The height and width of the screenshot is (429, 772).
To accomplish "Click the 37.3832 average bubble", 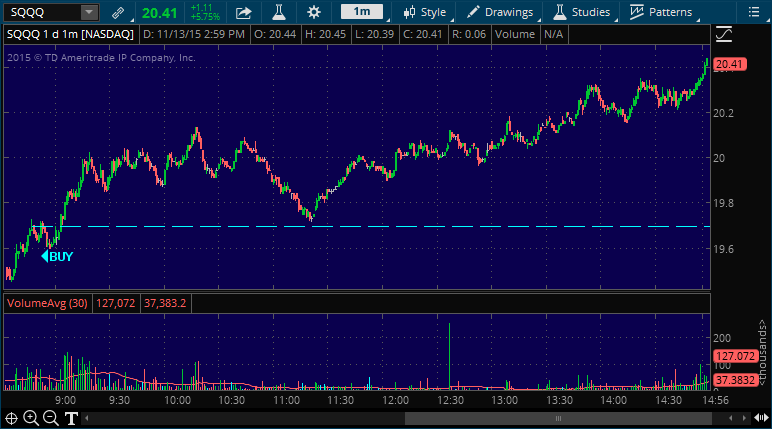I will click(x=735, y=380).
